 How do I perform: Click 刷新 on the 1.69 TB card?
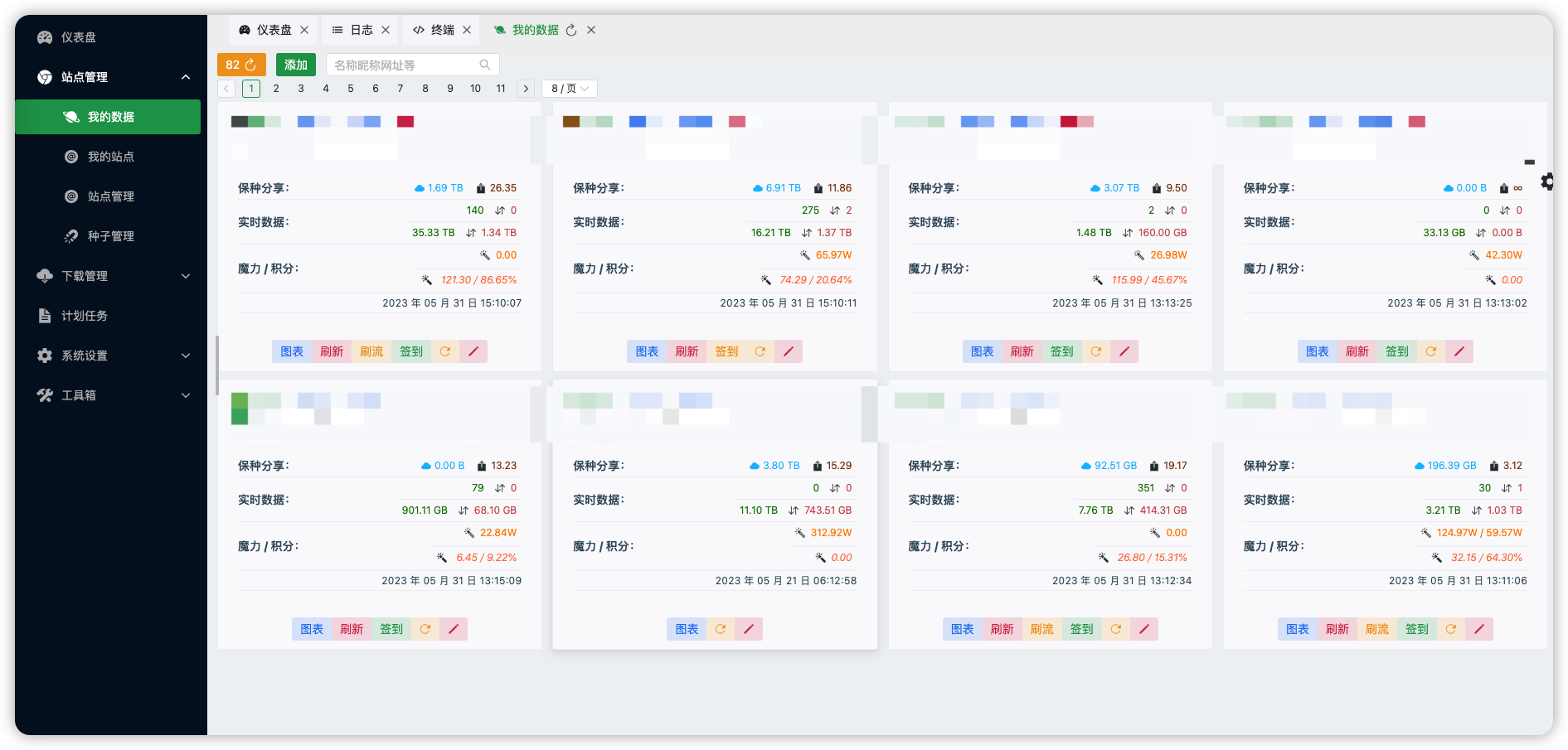(x=332, y=351)
